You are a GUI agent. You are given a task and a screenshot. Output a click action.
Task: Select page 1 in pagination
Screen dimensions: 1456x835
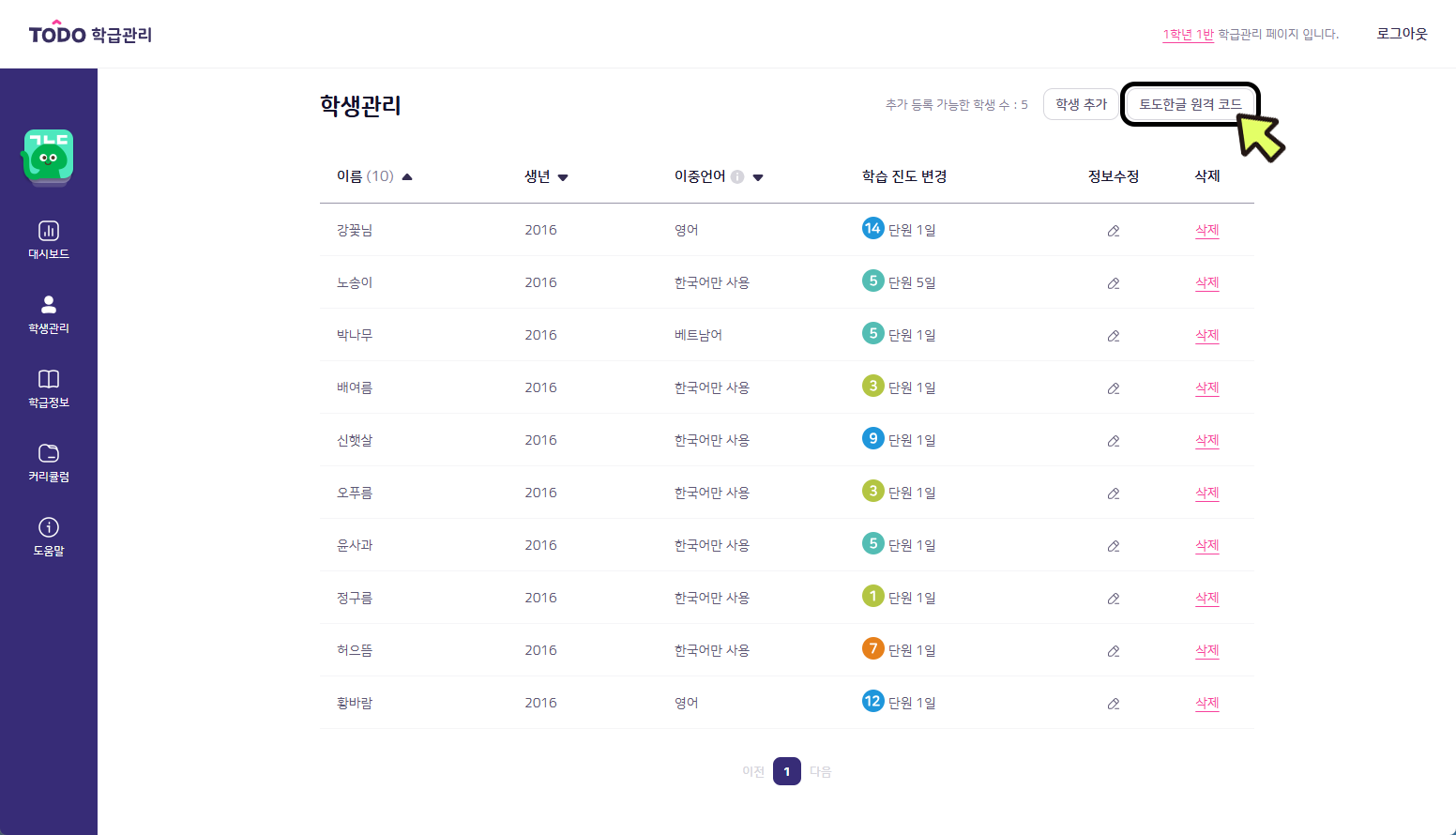point(787,771)
